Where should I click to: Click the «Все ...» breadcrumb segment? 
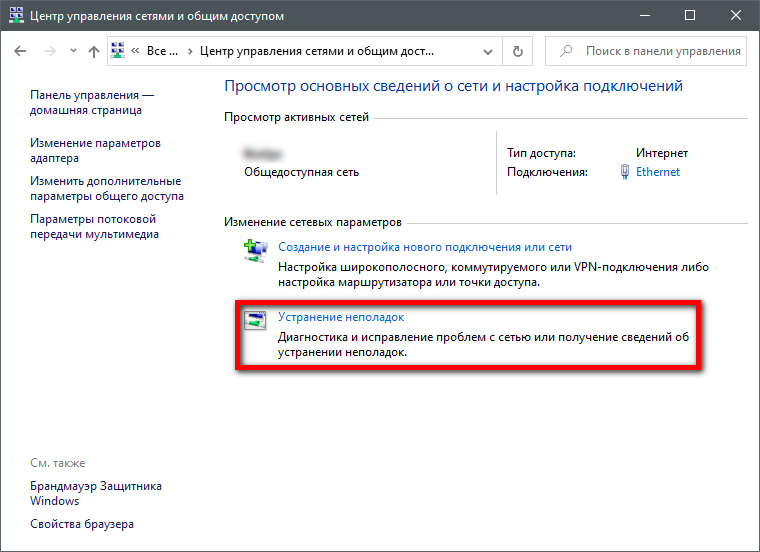point(162,51)
